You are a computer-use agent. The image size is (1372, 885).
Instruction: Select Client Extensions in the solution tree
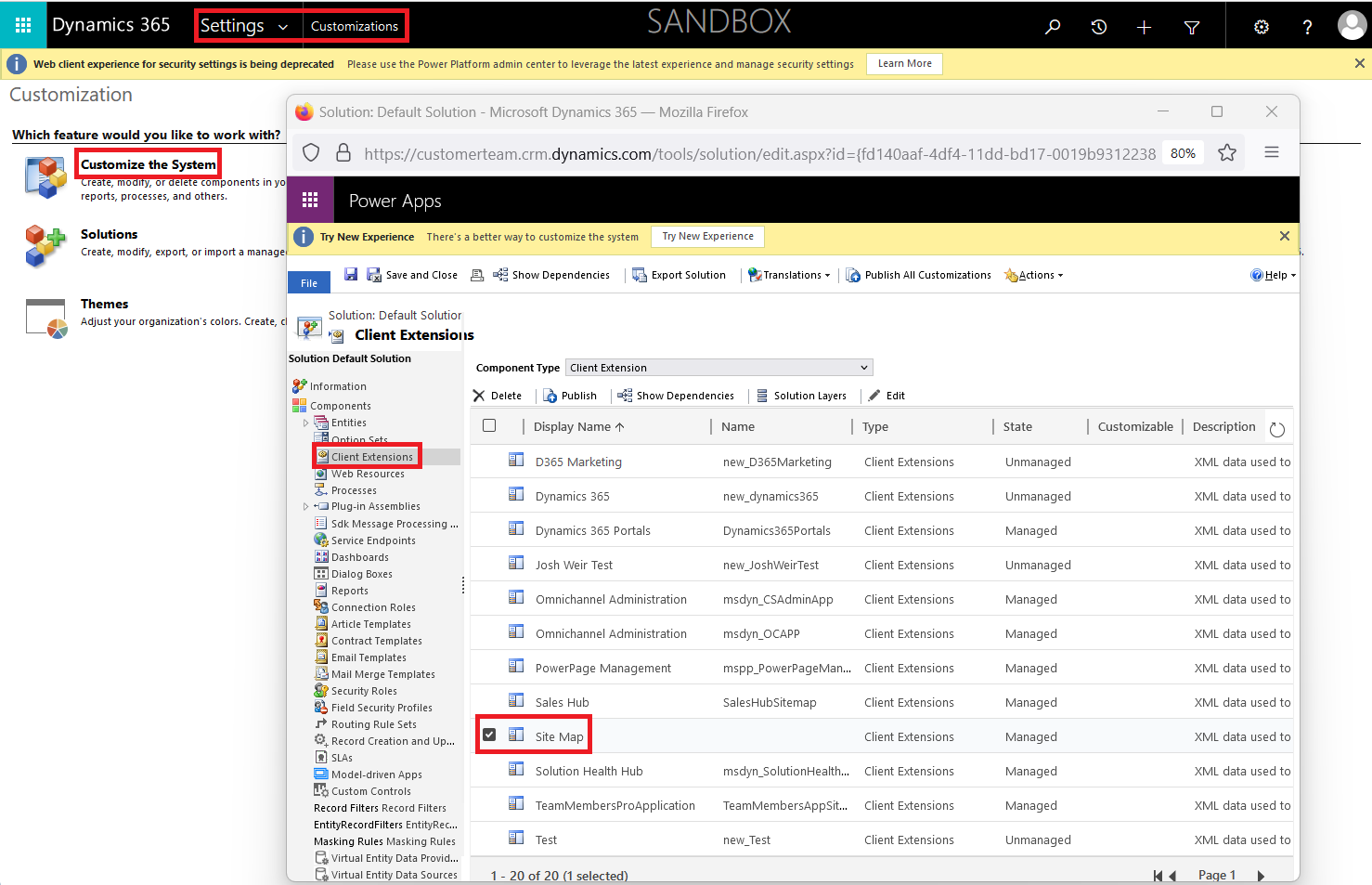coord(371,457)
